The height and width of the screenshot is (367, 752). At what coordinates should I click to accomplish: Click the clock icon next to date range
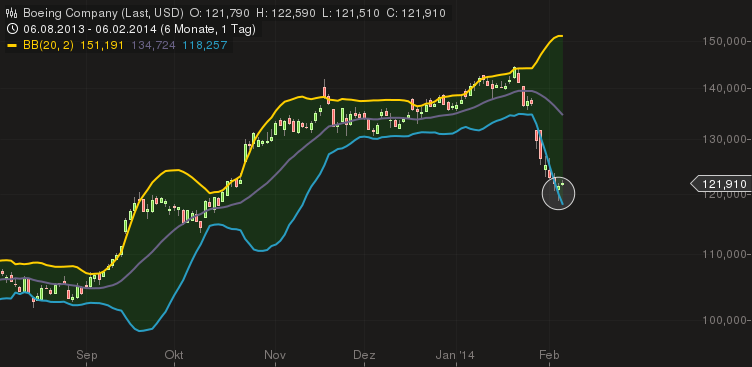coord(12,29)
